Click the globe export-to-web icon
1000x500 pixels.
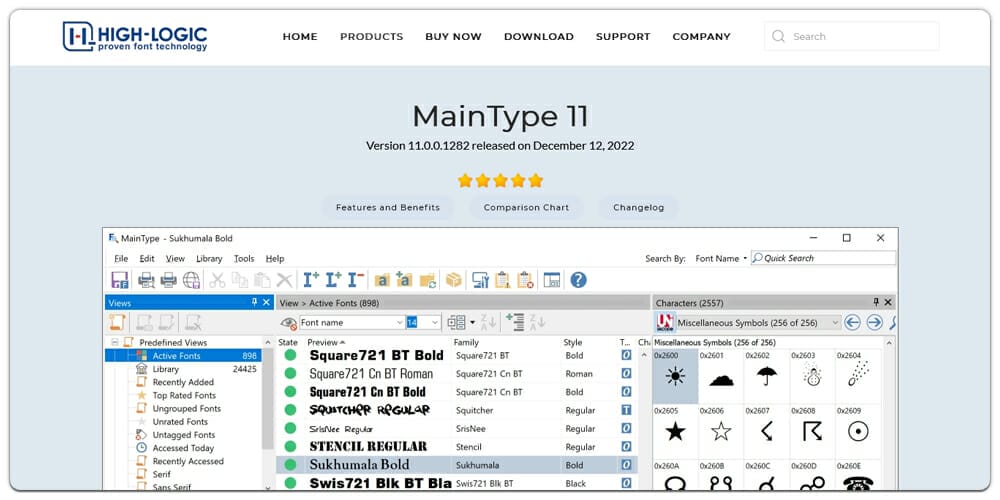tap(191, 280)
